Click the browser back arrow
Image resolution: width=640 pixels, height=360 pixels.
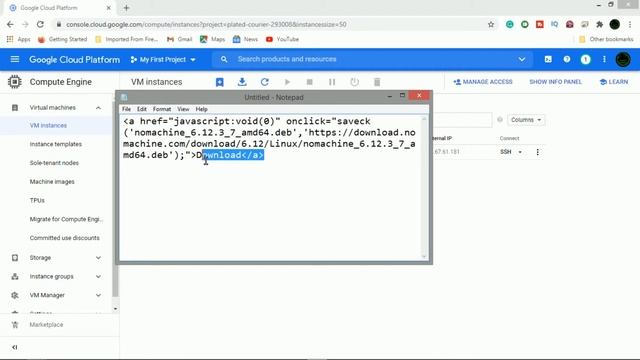[10, 24]
